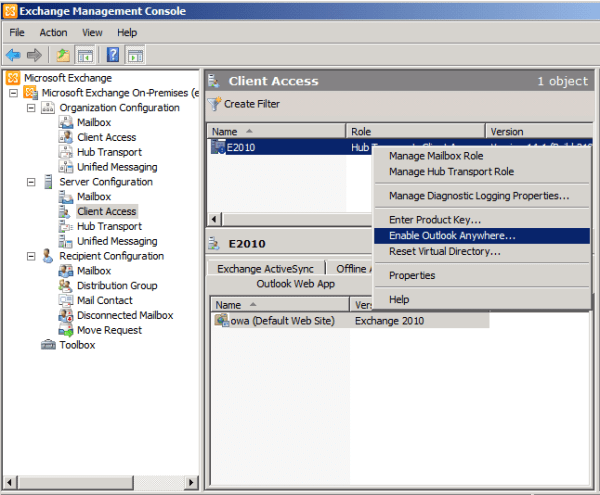
Task: Click the Create Filter funnel icon
Action: click(214, 104)
